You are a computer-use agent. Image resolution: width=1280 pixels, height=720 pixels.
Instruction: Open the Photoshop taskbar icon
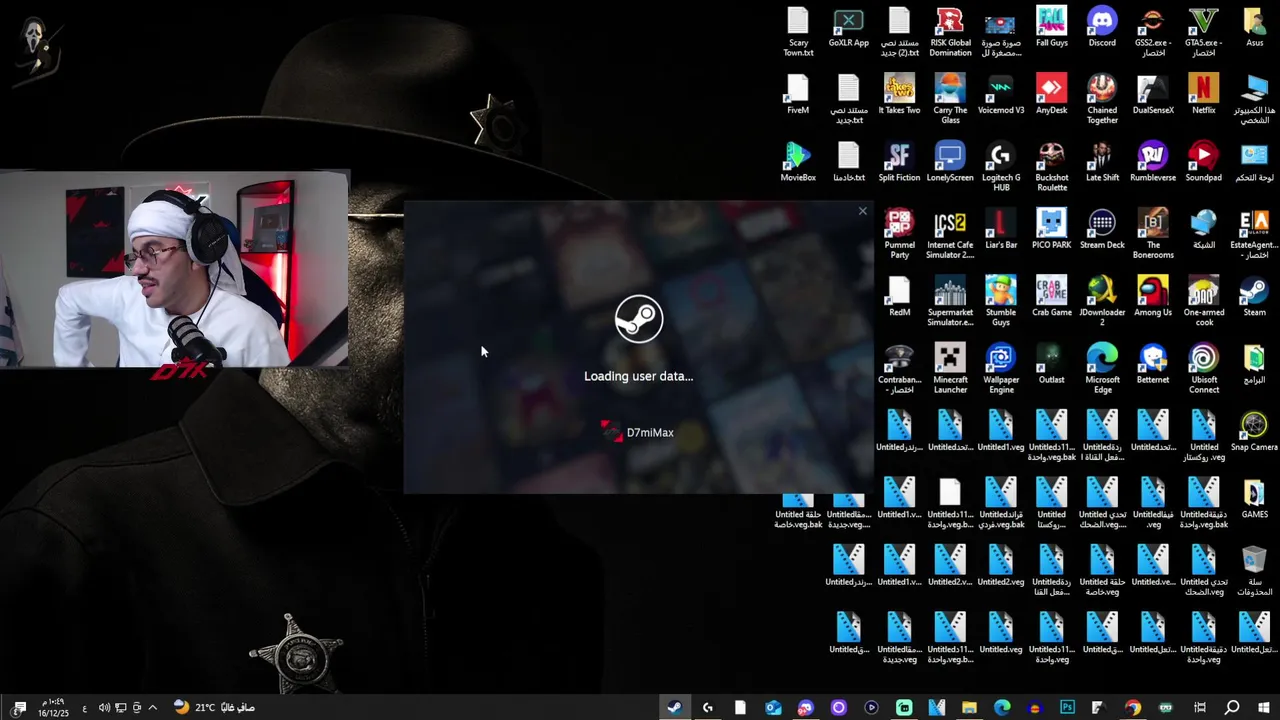pos(1067,707)
